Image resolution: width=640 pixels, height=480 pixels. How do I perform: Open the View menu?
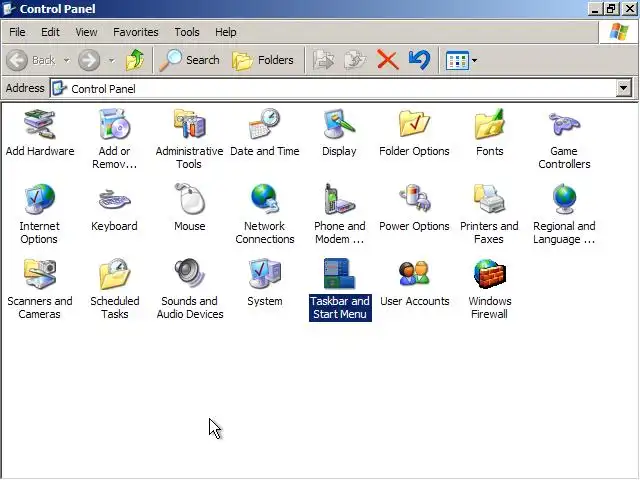(x=86, y=32)
